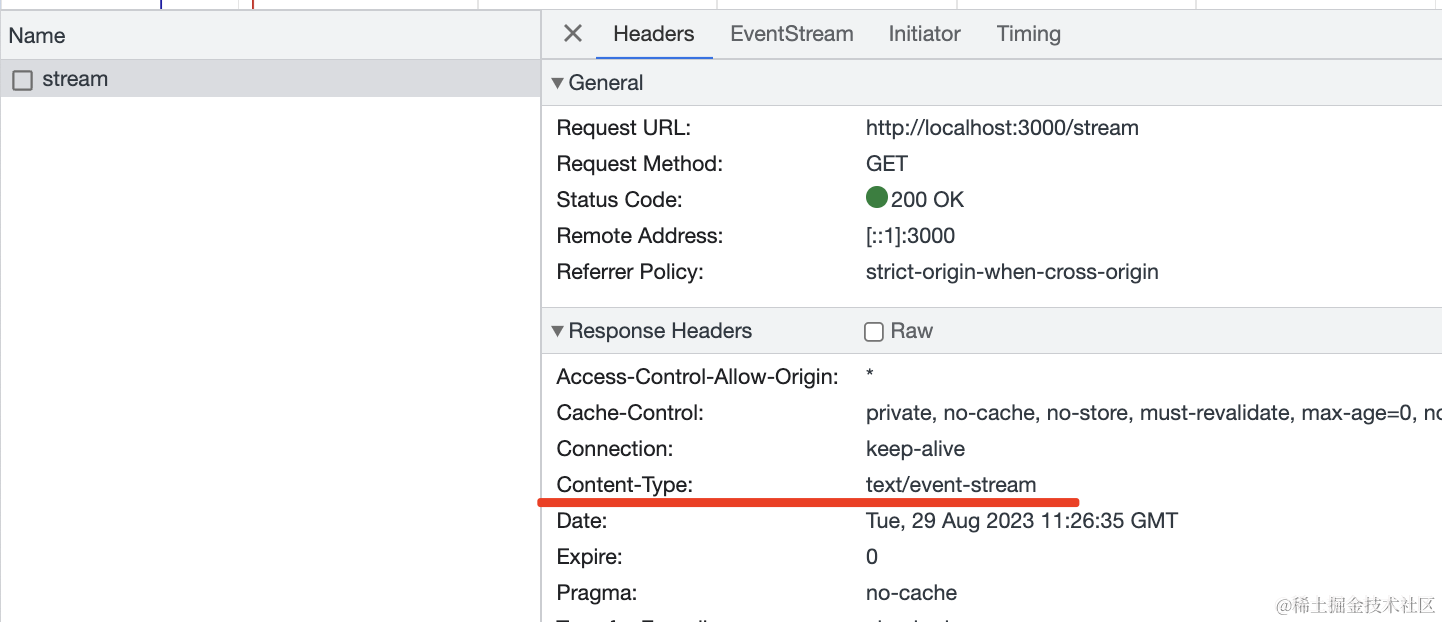Image resolution: width=1442 pixels, height=622 pixels.
Task: Click the Name column header
Action: point(37,36)
